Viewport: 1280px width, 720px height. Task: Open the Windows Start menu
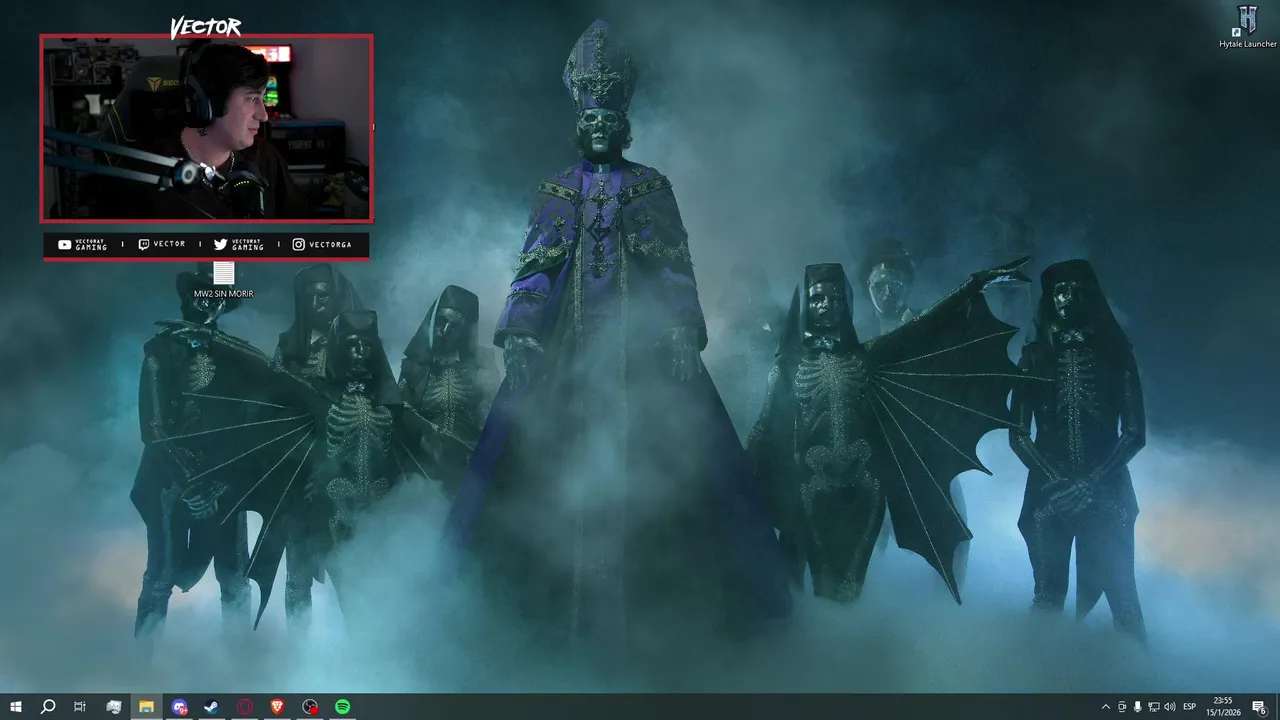pos(15,707)
